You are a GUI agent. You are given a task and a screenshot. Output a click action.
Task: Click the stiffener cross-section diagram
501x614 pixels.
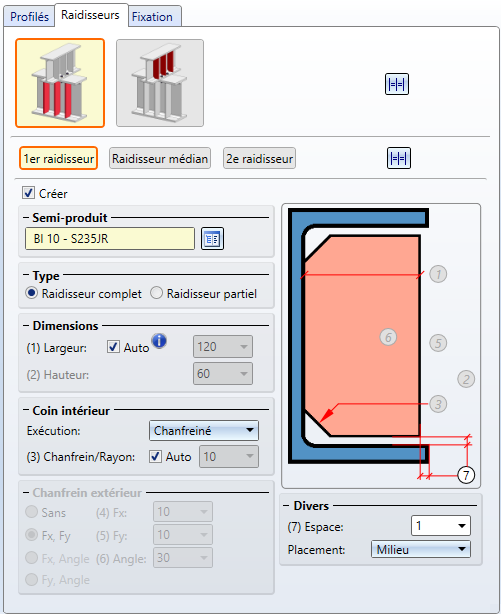pyautogui.click(x=381, y=346)
